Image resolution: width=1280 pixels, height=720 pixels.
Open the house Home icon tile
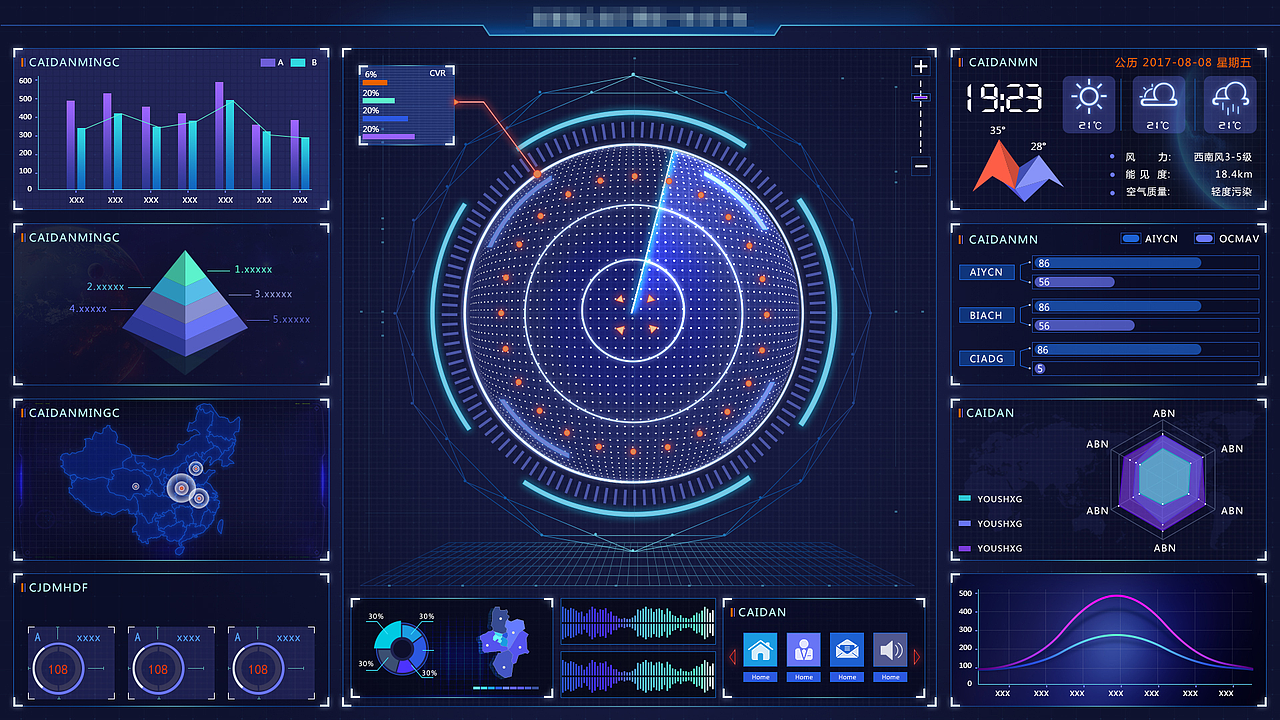click(760, 650)
